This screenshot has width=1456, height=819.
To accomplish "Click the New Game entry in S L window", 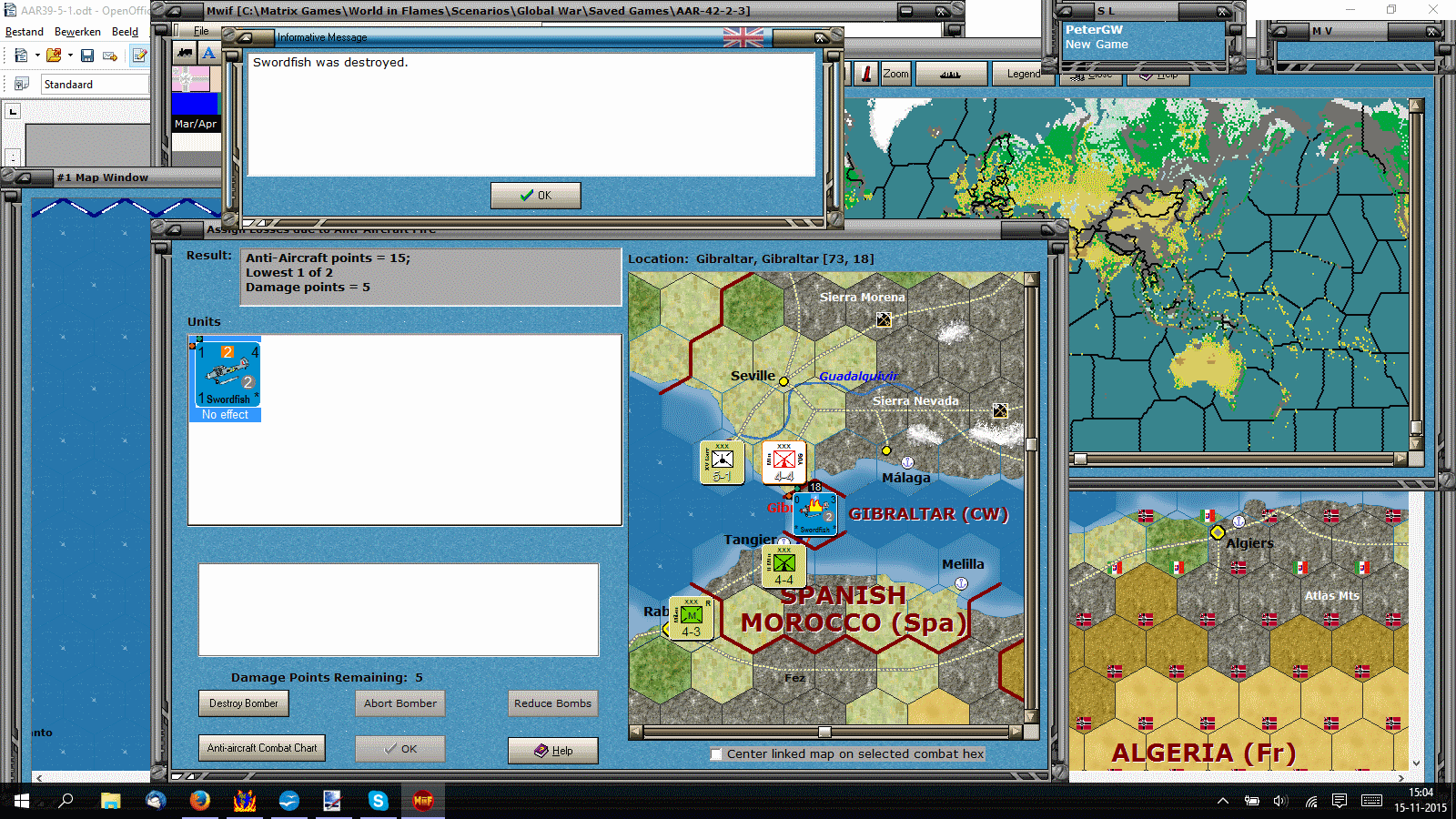I will (x=1097, y=44).
